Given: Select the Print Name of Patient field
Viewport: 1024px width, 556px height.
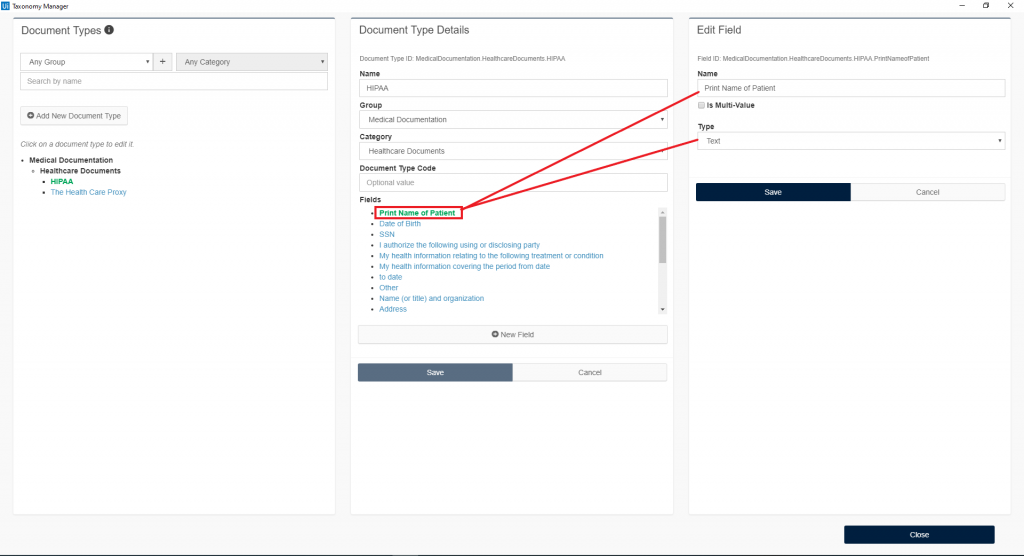Looking at the screenshot, I should coord(417,213).
